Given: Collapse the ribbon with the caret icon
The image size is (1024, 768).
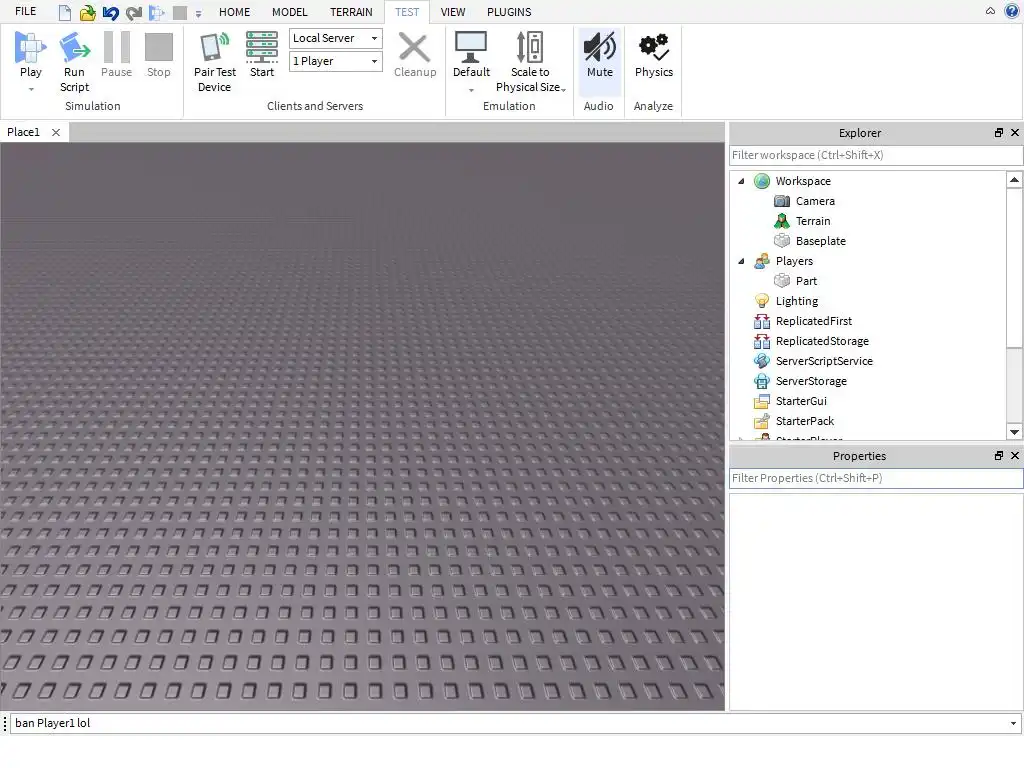Looking at the screenshot, I should tap(990, 11).
